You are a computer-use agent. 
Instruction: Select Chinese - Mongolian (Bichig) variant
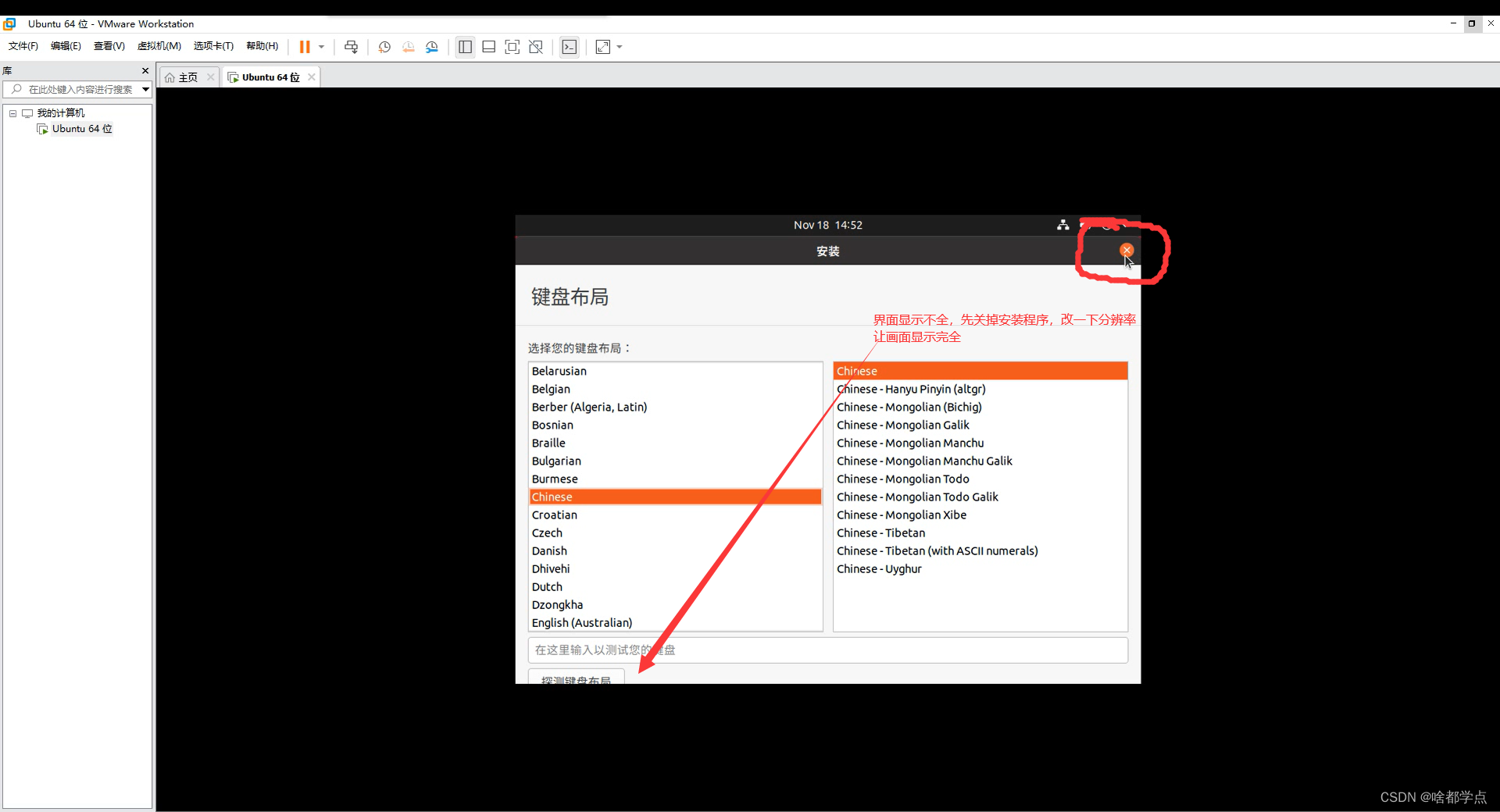[980, 407]
